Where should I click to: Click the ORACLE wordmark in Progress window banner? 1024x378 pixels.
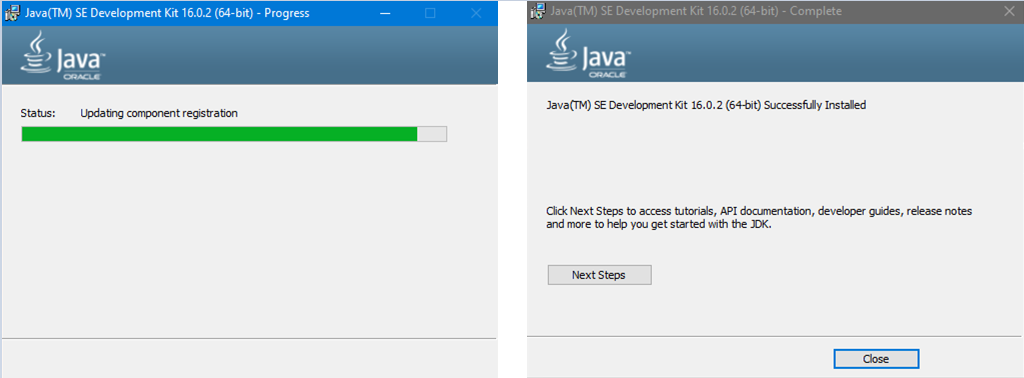(x=82, y=76)
